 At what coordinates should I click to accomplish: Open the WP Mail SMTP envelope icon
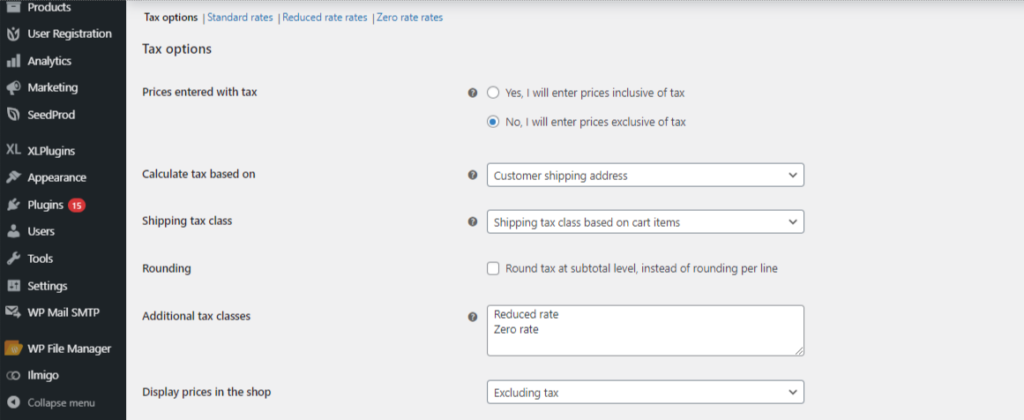point(13,312)
